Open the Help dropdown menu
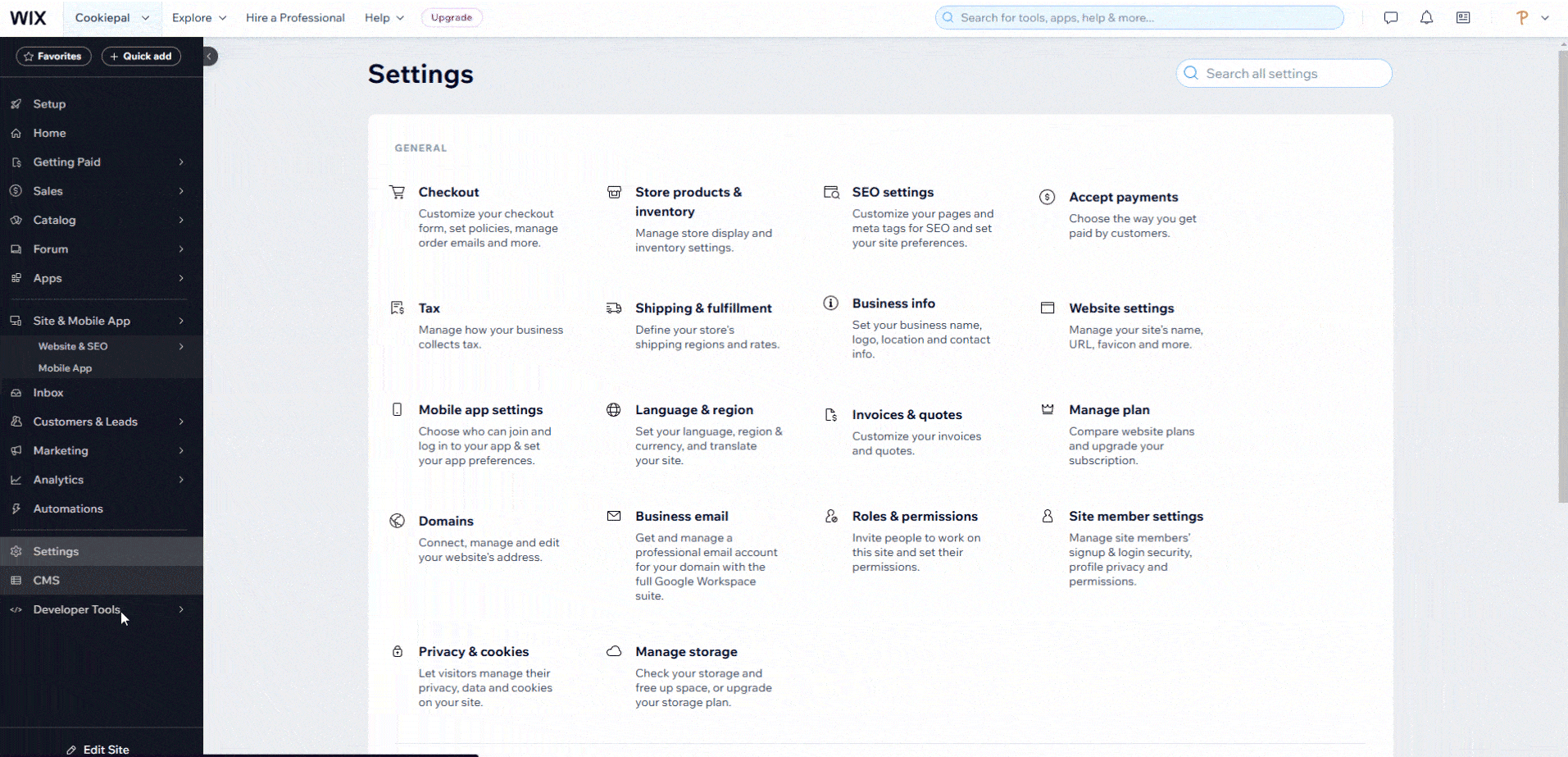The height and width of the screenshot is (757, 1568). 384,18
